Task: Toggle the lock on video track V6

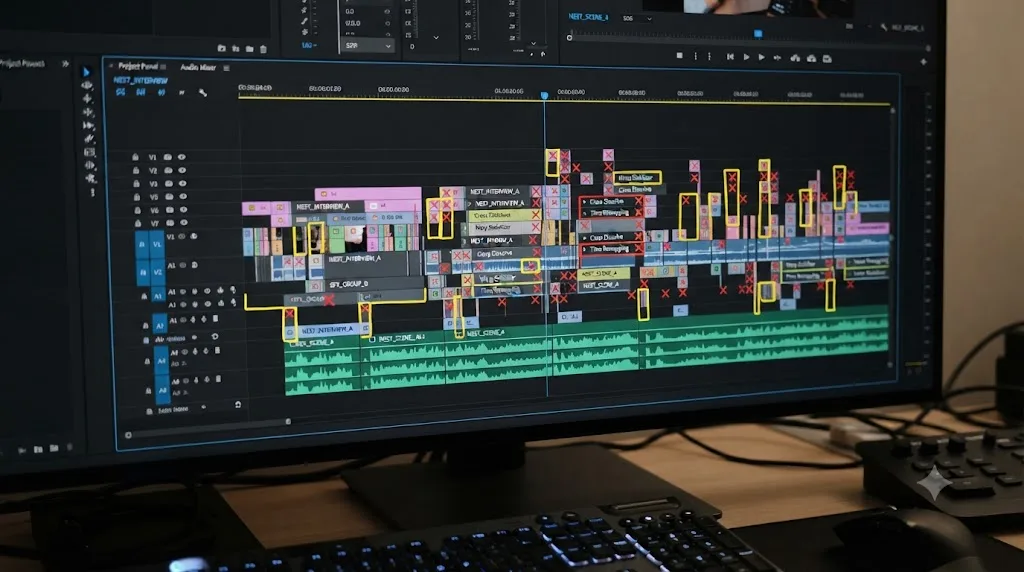Action: pos(137,210)
